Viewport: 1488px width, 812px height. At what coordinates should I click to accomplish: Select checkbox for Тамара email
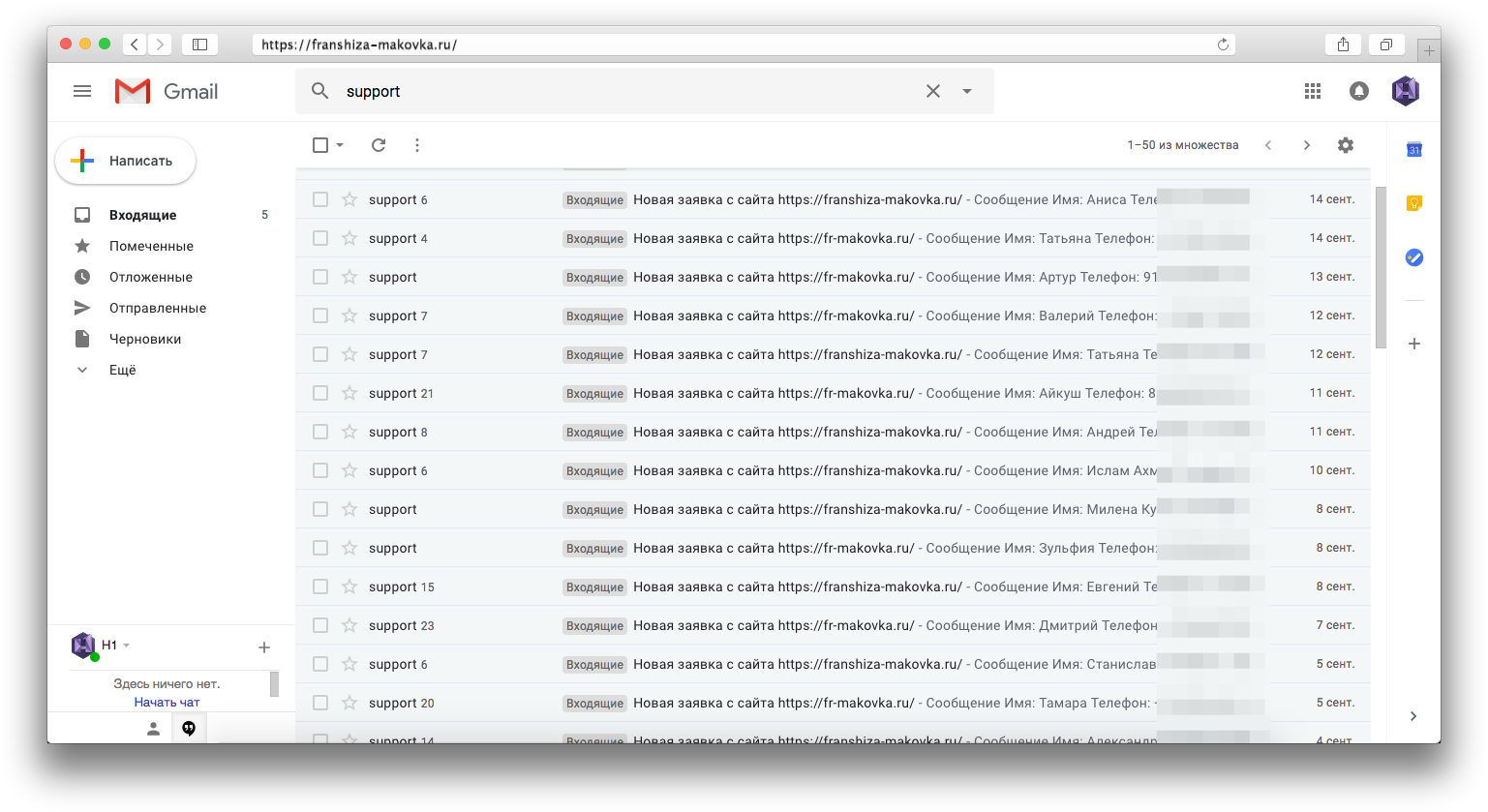(320, 703)
